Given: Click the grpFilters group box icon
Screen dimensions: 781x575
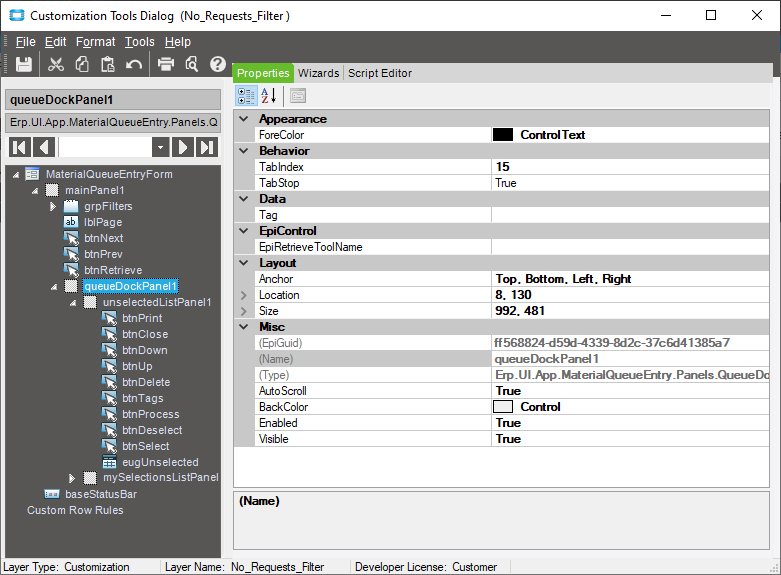Looking at the screenshot, I should 71,206.
